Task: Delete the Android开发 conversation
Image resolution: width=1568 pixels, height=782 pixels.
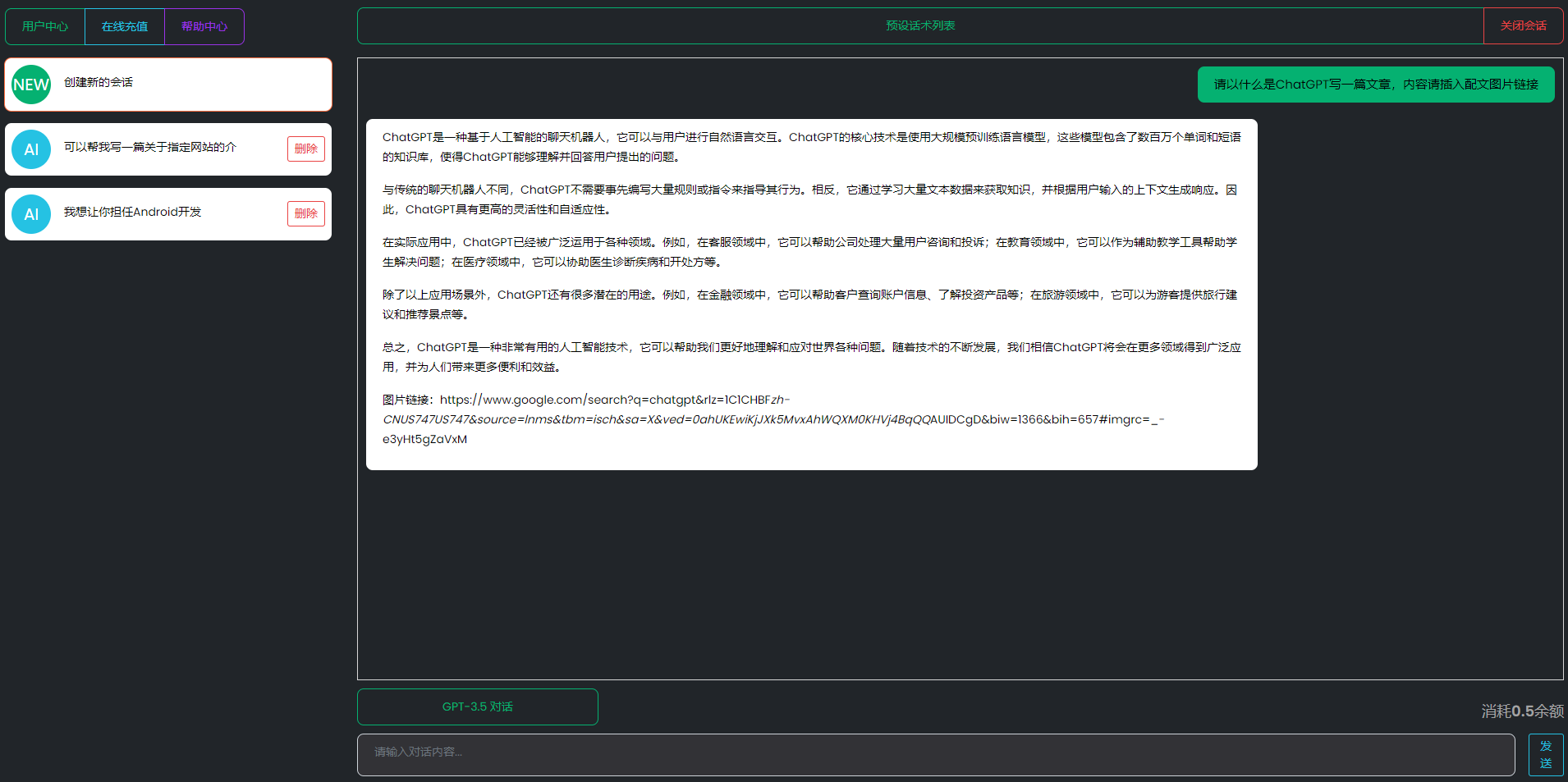Action: point(306,213)
